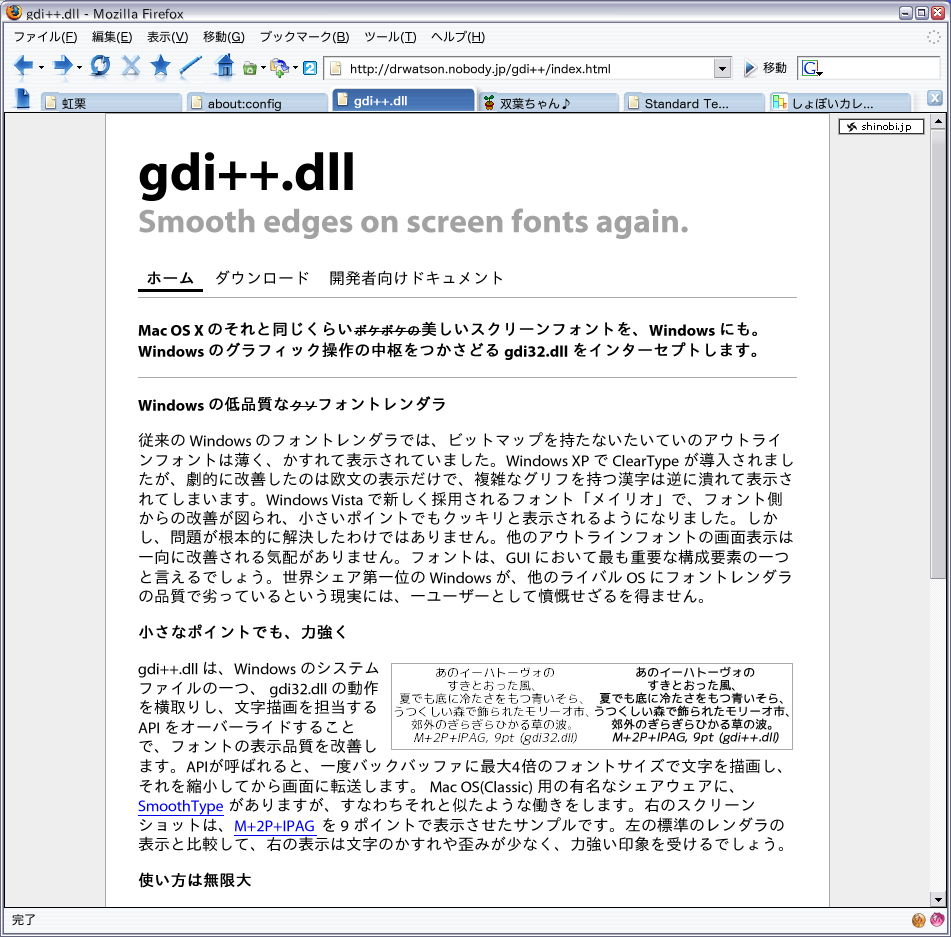Open the ファイル menu
The height and width of the screenshot is (937, 951).
point(45,37)
